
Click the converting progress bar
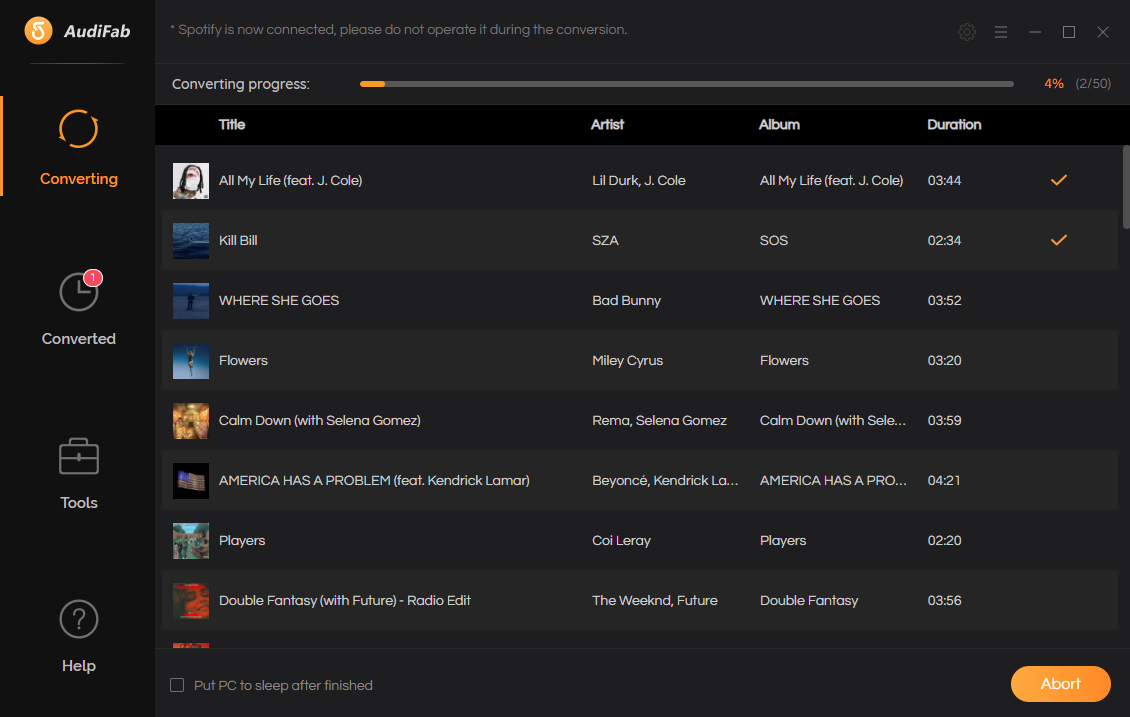pyautogui.click(x=687, y=84)
